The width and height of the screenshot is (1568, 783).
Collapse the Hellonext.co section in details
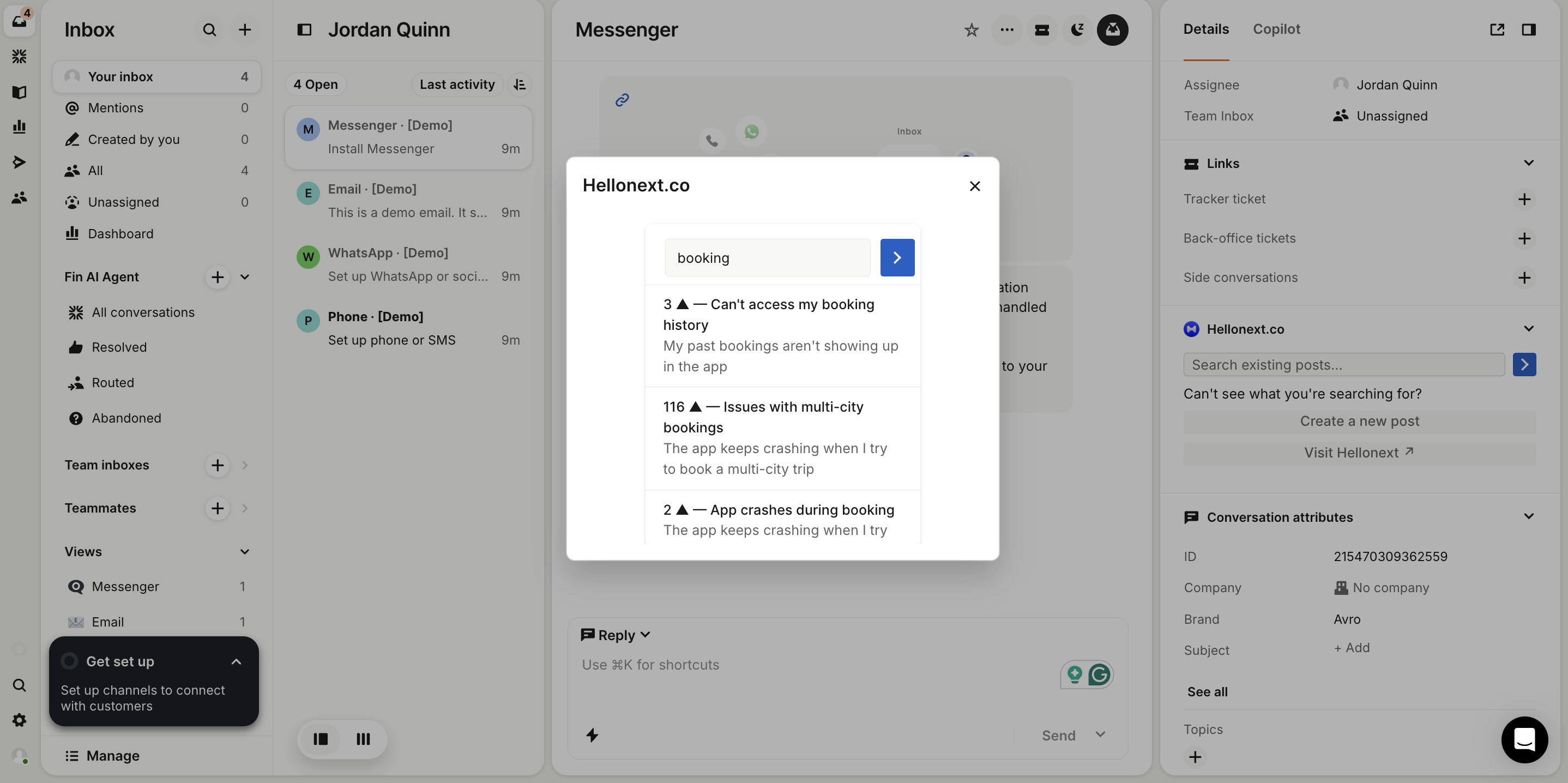tap(1528, 329)
